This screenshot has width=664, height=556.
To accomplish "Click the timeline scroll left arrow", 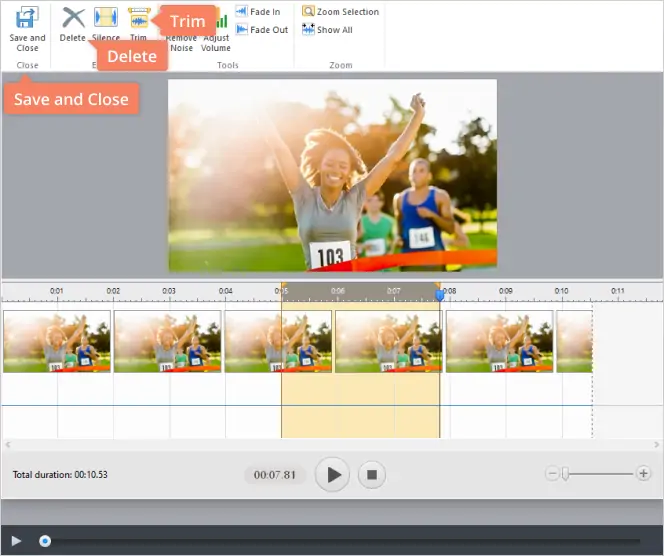I will coord(8,445).
